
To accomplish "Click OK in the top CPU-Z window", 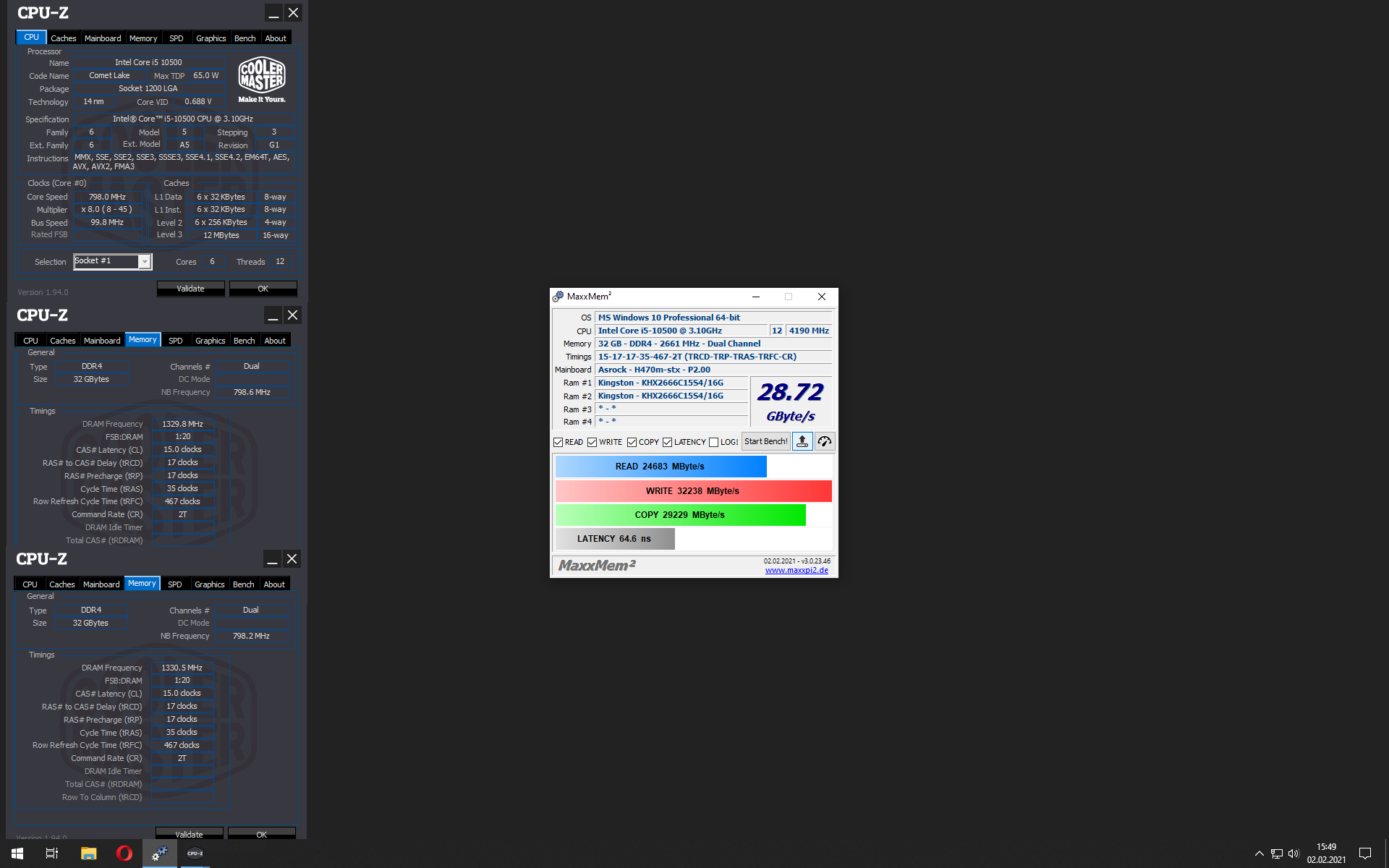I will [x=263, y=289].
